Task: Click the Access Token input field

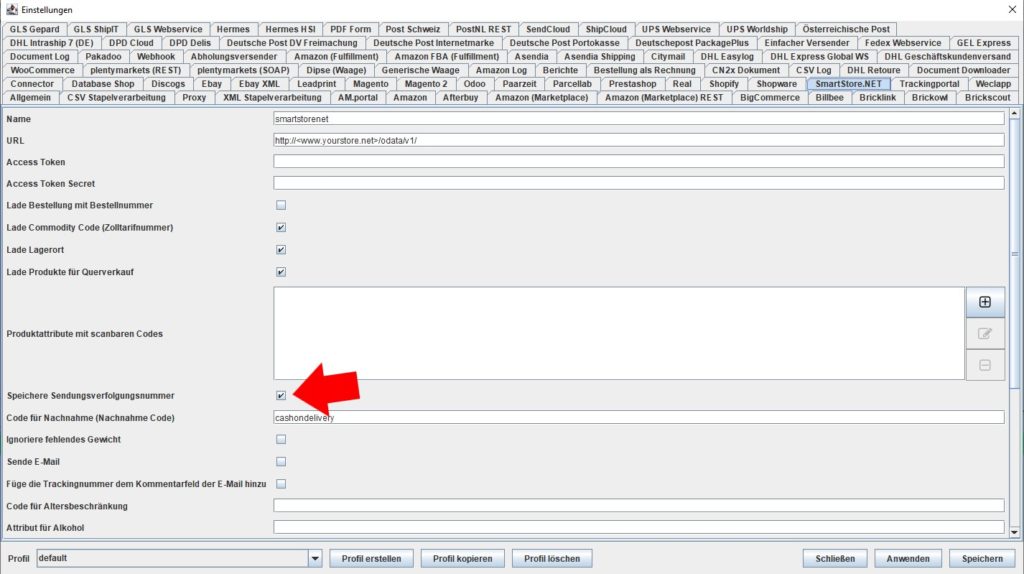Action: (x=639, y=162)
